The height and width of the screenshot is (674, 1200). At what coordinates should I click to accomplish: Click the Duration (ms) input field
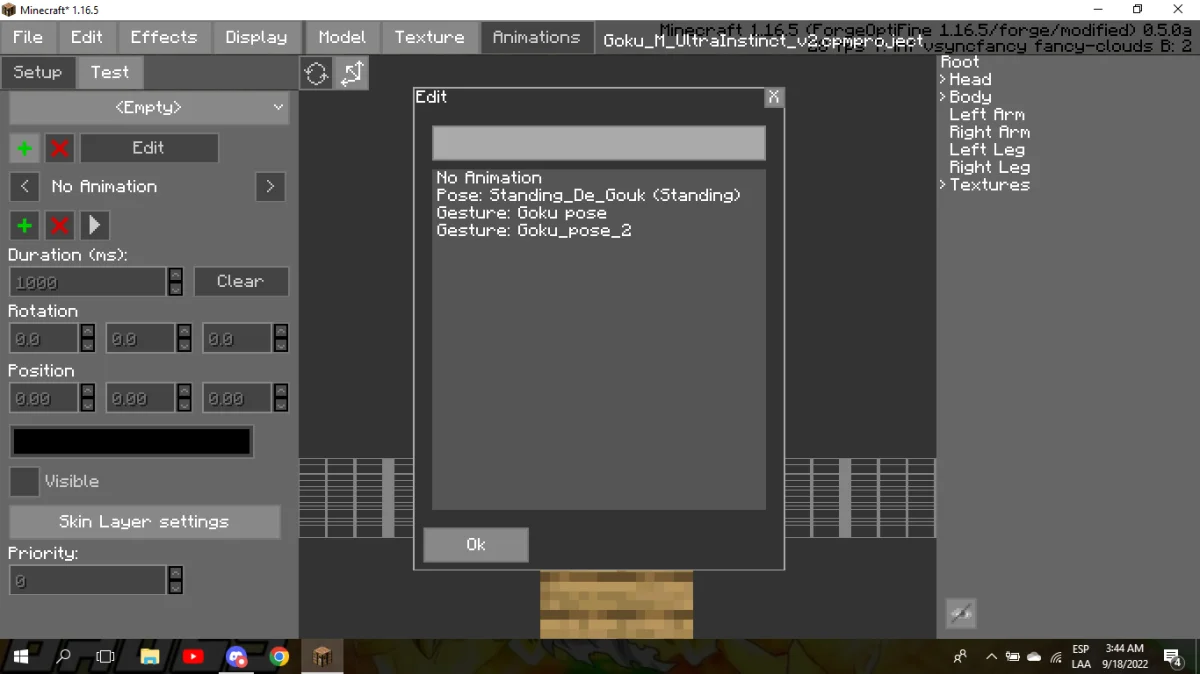point(88,282)
